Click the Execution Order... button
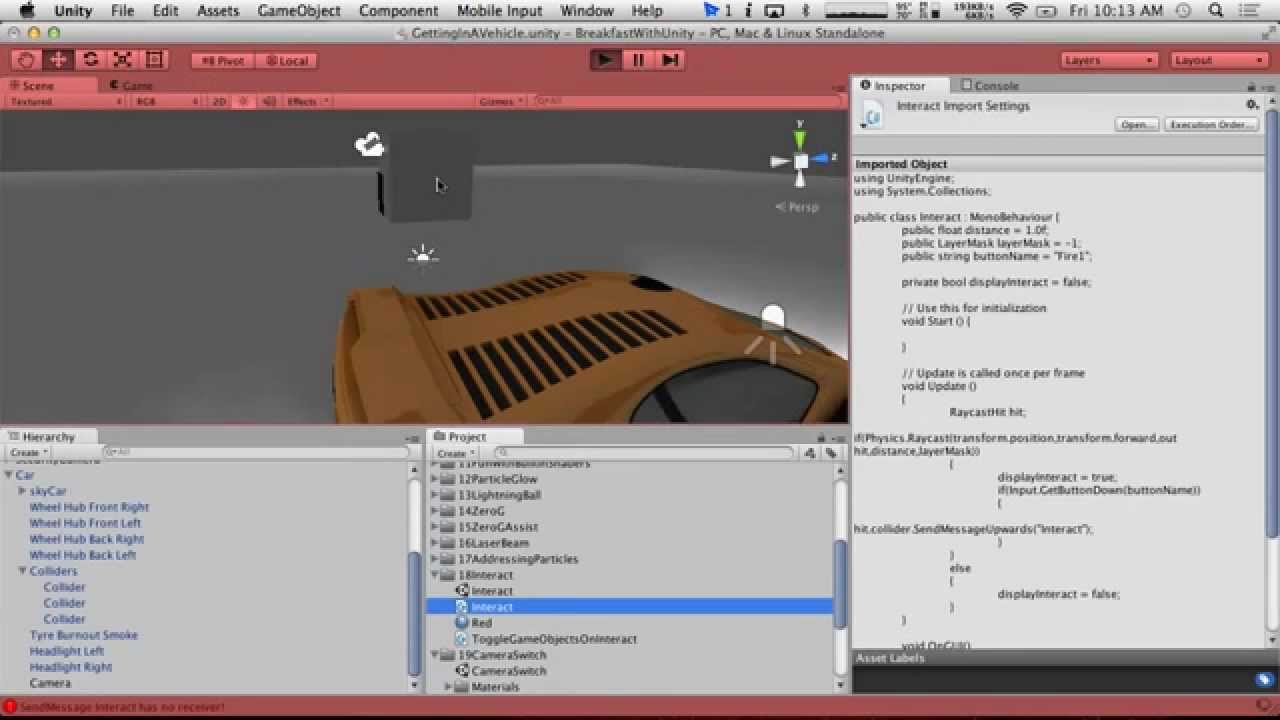The image size is (1280, 720). coord(1211,125)
